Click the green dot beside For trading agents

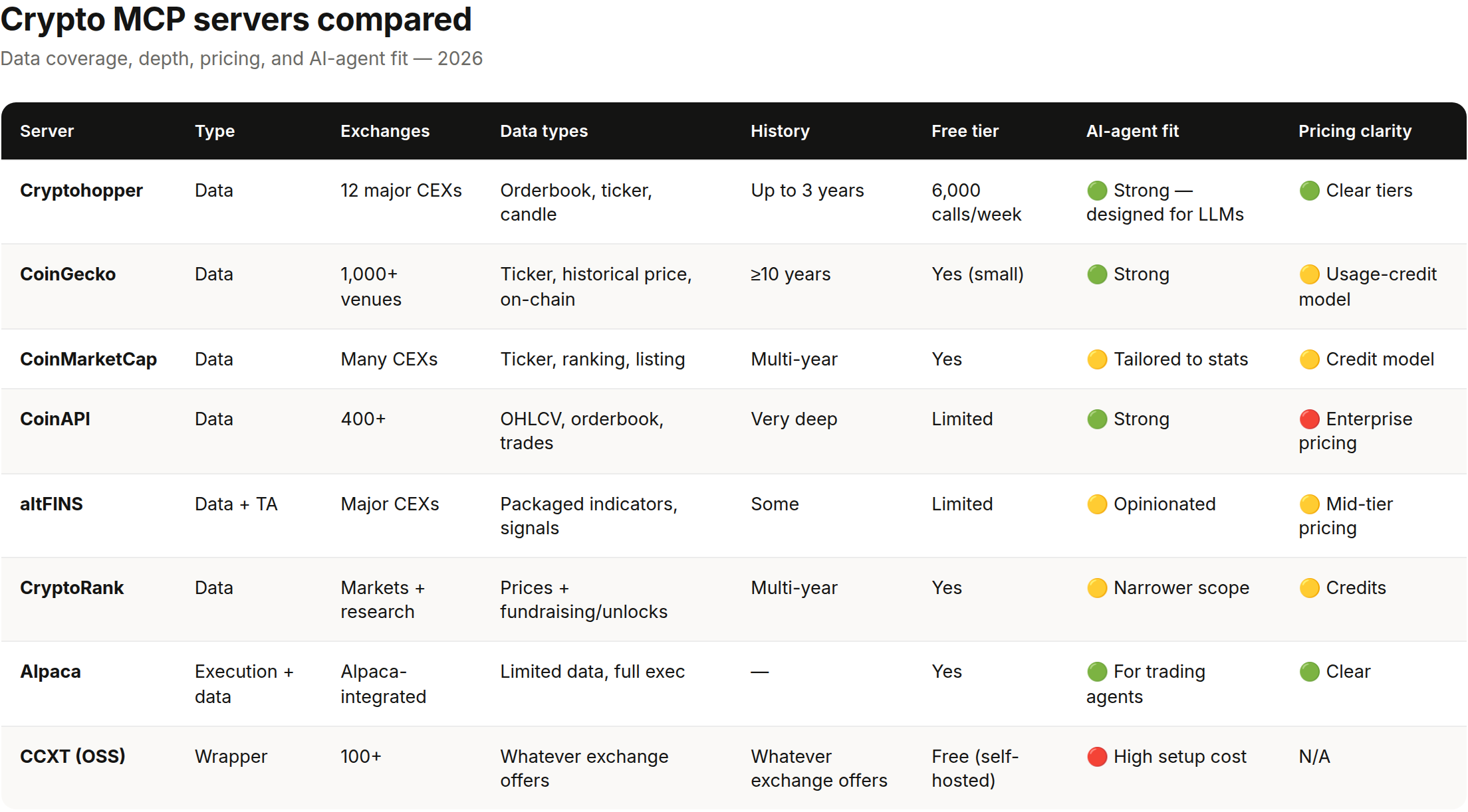coord(1096,672)
